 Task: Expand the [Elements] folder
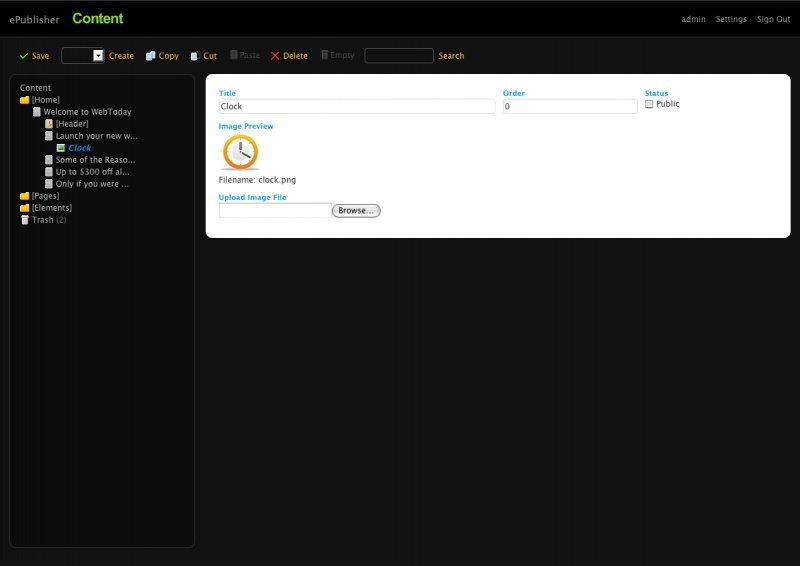25,208
